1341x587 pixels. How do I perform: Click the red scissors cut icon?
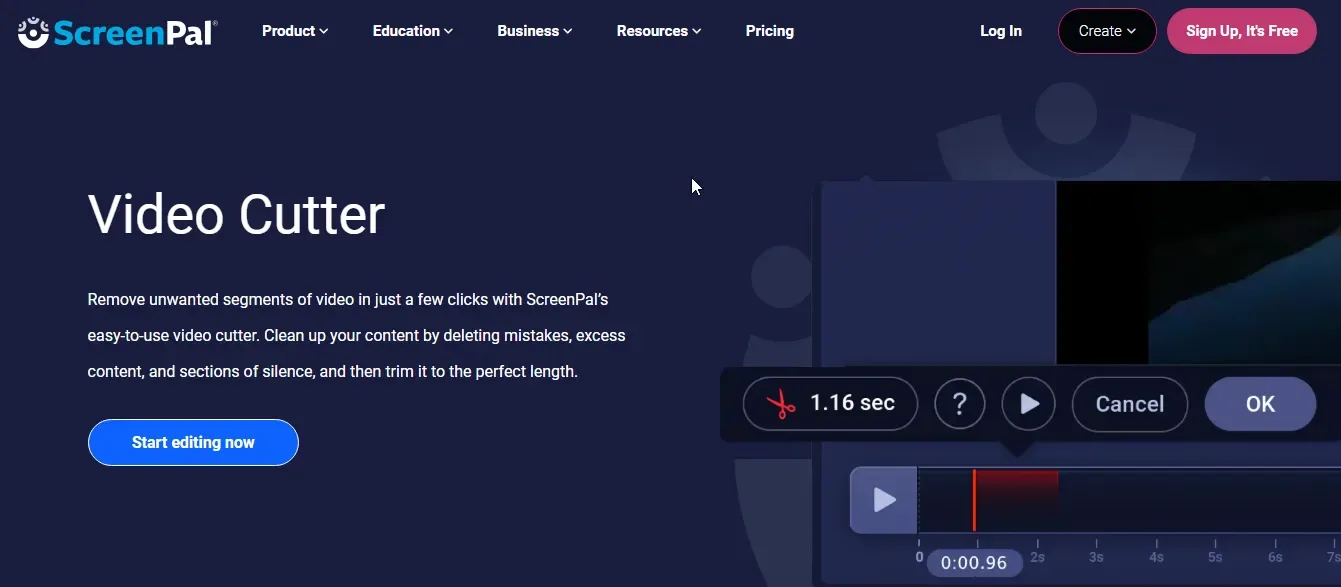click(x=781, y=404)
